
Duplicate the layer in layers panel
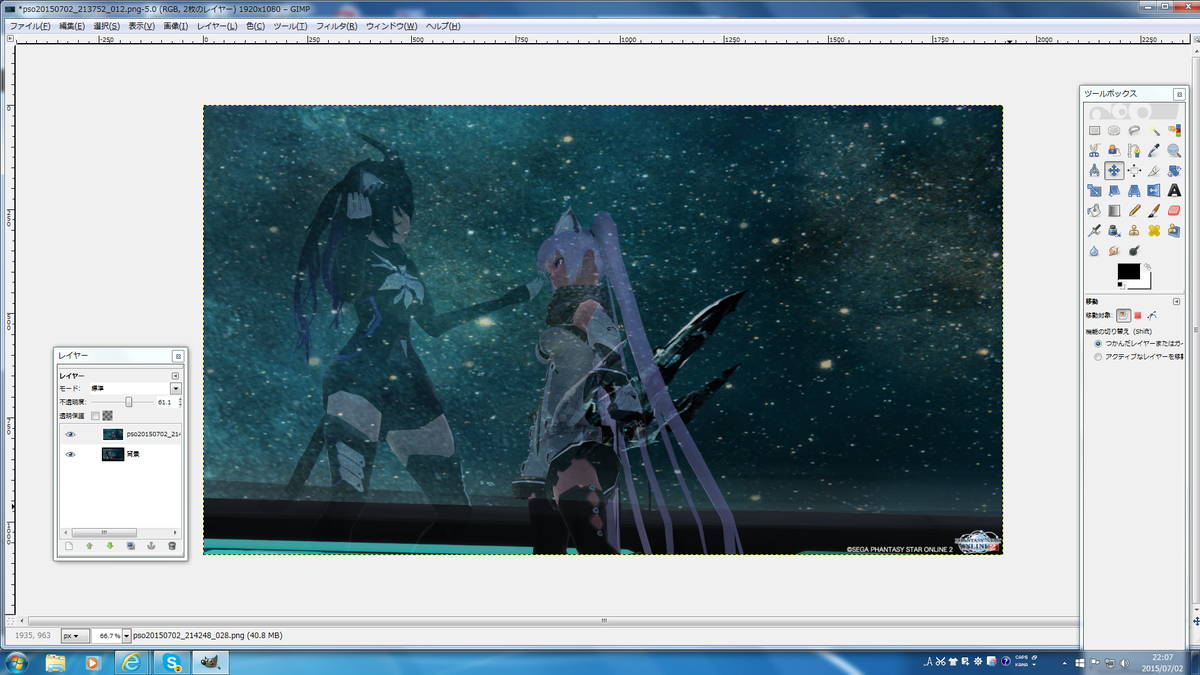pyautogui.click(x=131, y=546)
